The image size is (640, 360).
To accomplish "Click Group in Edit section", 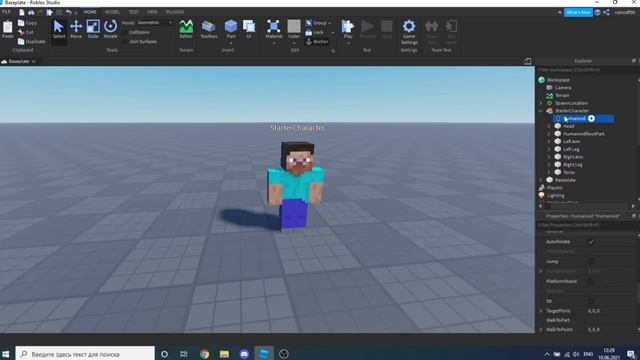I will (x=316, y=23).
